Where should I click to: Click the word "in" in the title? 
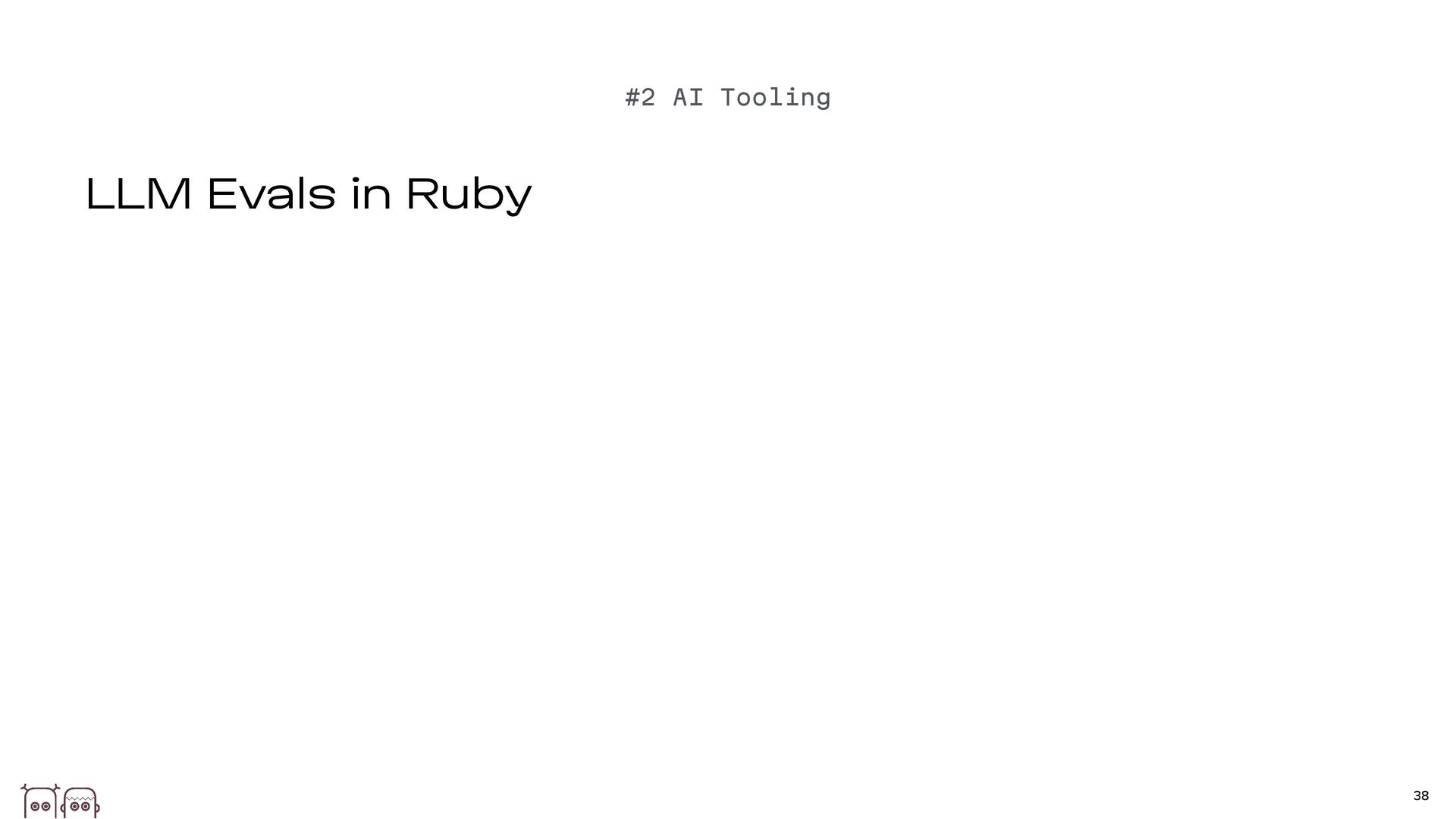371,194
